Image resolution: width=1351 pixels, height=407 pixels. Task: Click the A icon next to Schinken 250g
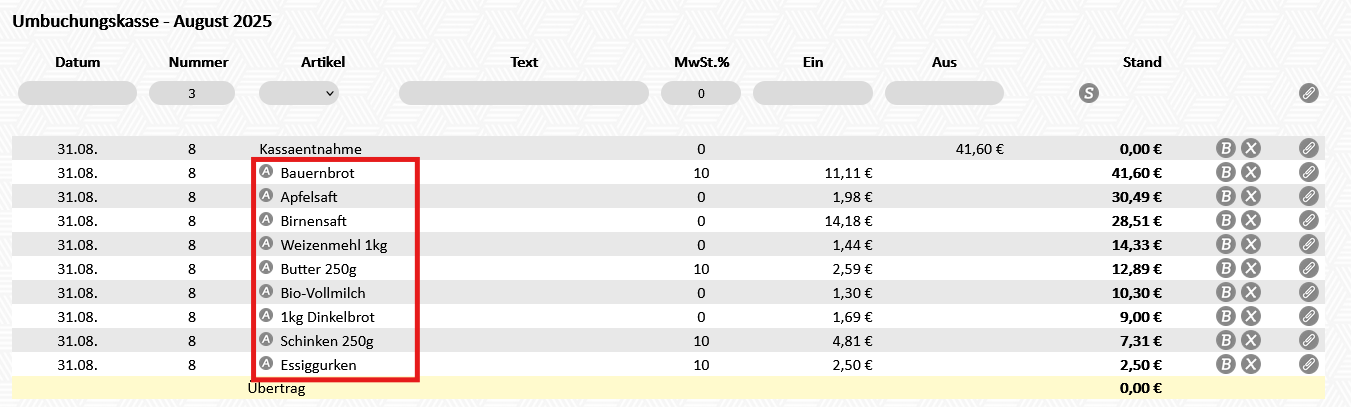pyautogui.click(x=266, y=340)
